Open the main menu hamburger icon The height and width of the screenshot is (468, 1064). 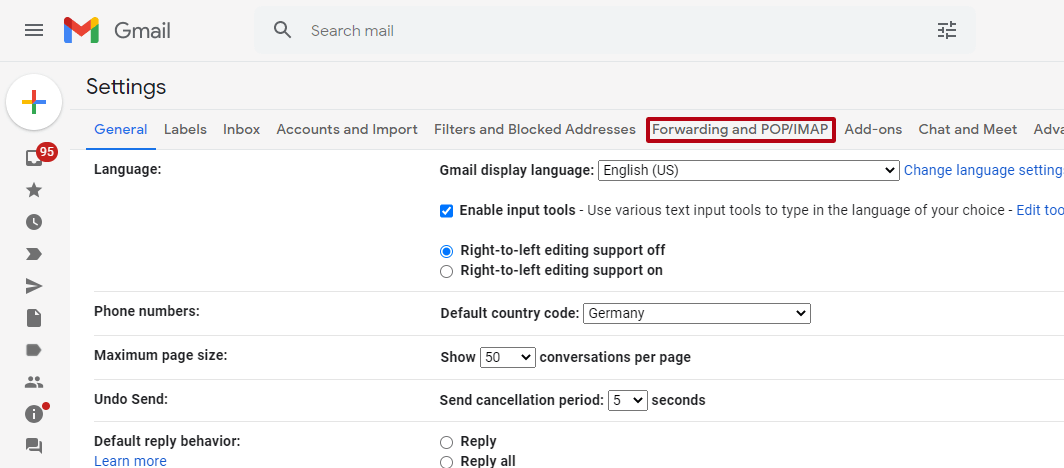[34, 30]
